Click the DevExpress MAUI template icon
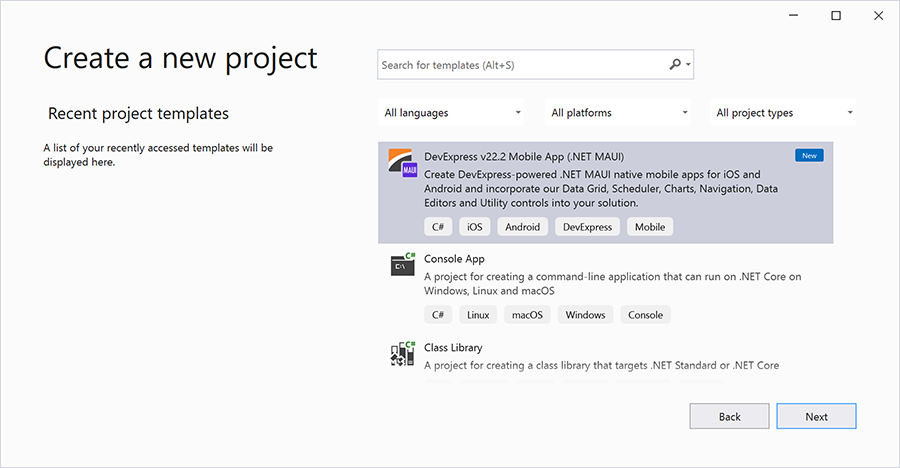The image size is (900, 468). coord(402,163)
